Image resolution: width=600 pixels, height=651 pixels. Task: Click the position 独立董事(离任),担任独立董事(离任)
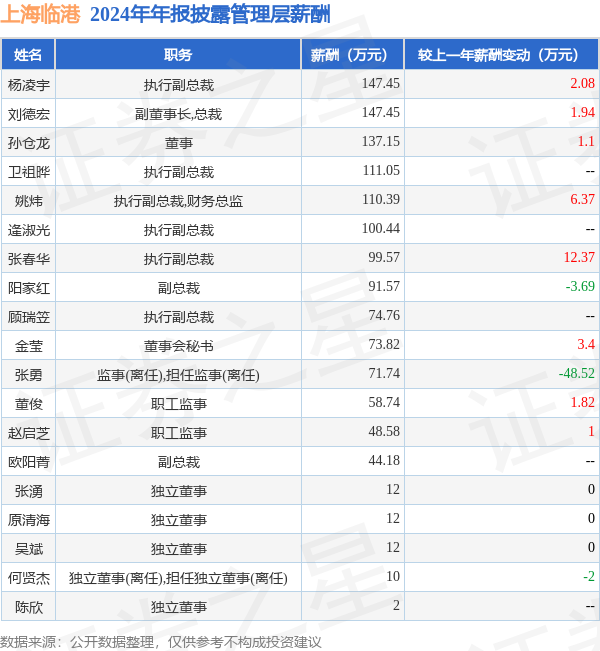click(x=179, y=578)
